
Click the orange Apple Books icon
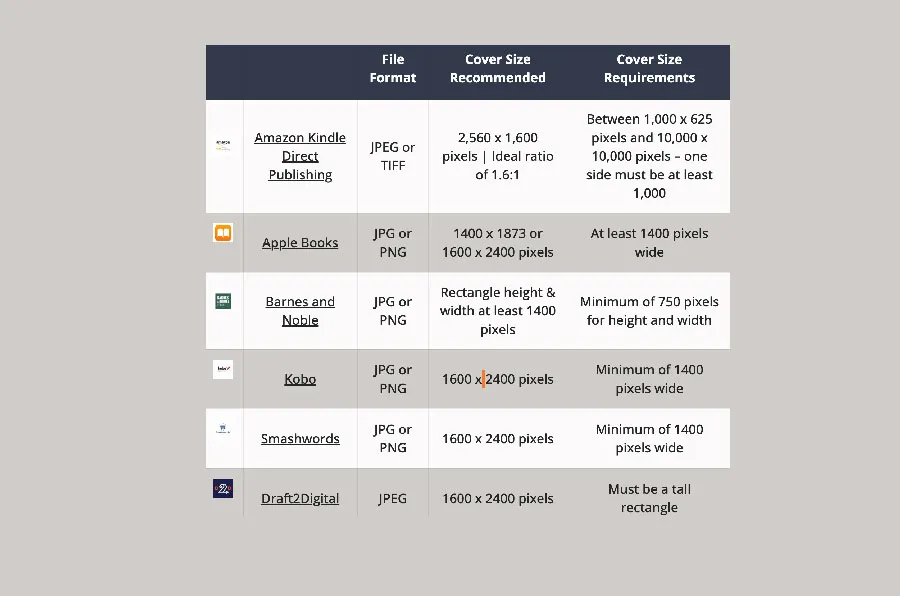coord(223,233)
